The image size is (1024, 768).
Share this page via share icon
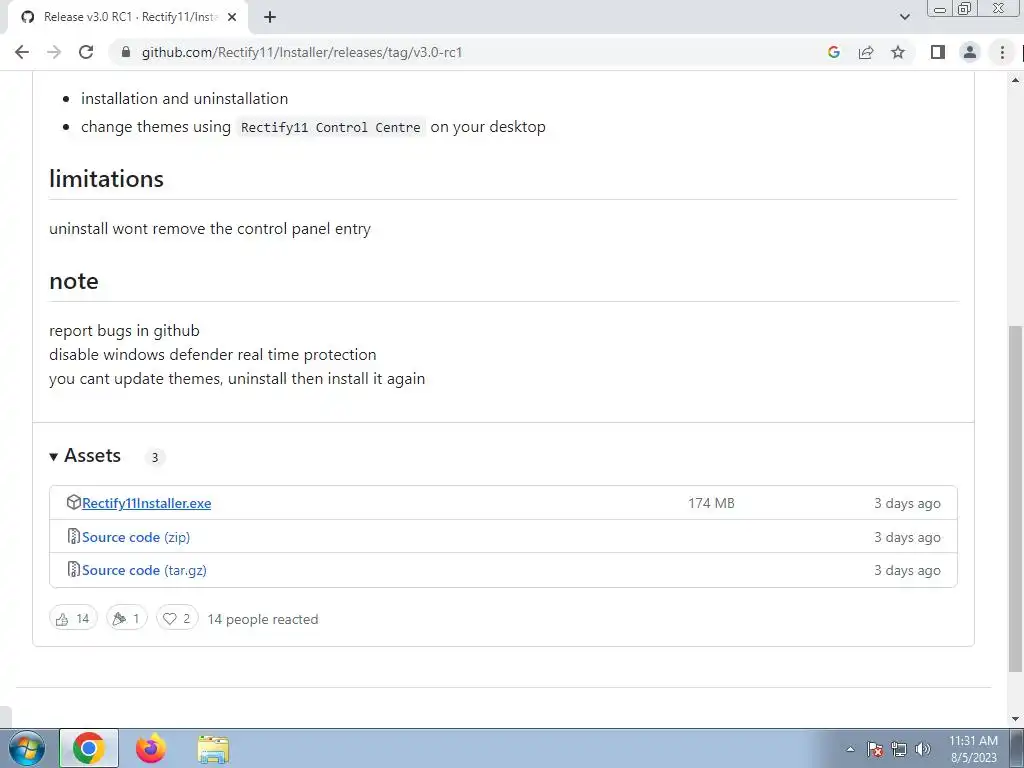click(866, 52)
